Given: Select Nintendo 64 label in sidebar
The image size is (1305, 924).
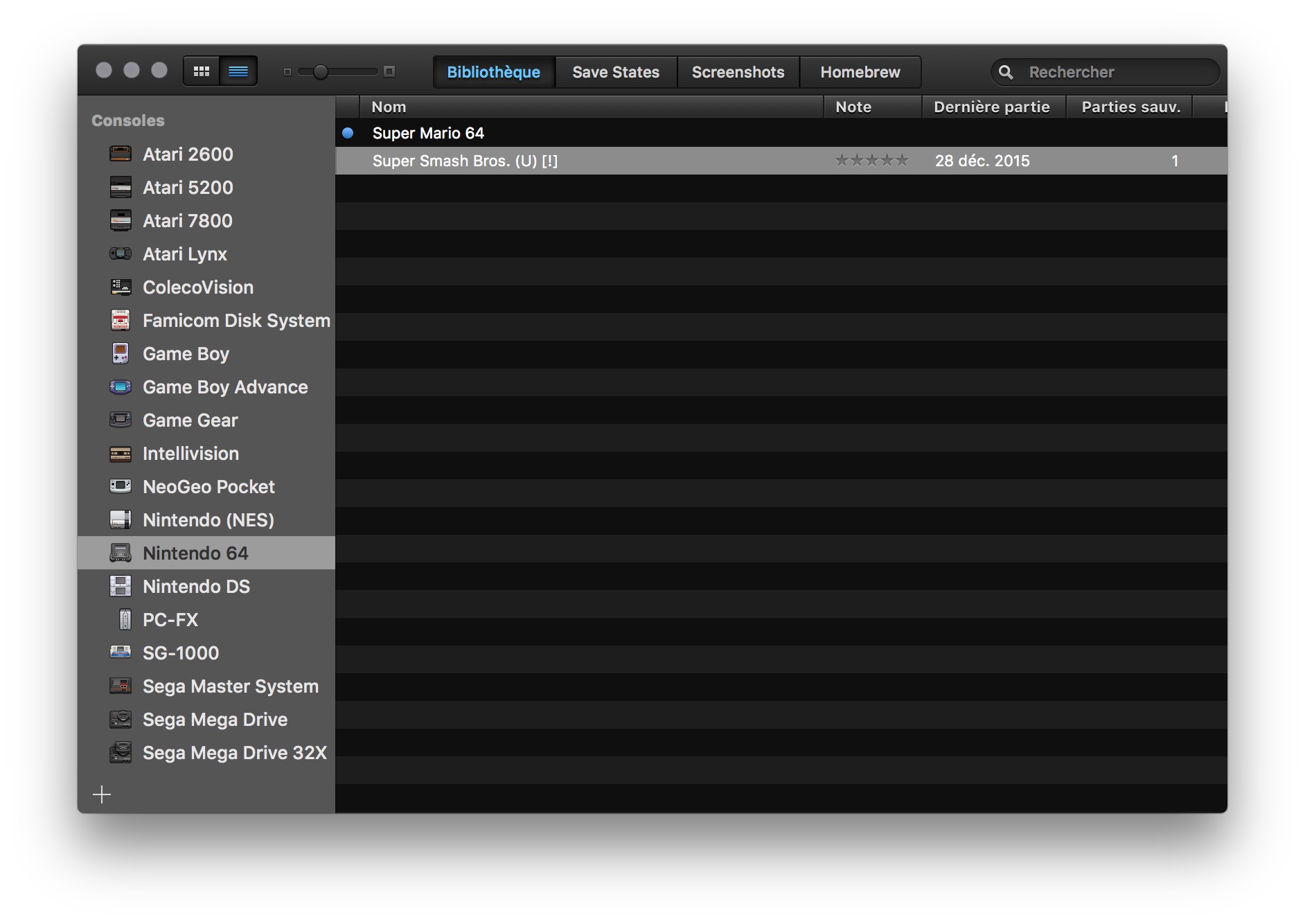Looking at the screenshot, I should [x=195, y=553].
